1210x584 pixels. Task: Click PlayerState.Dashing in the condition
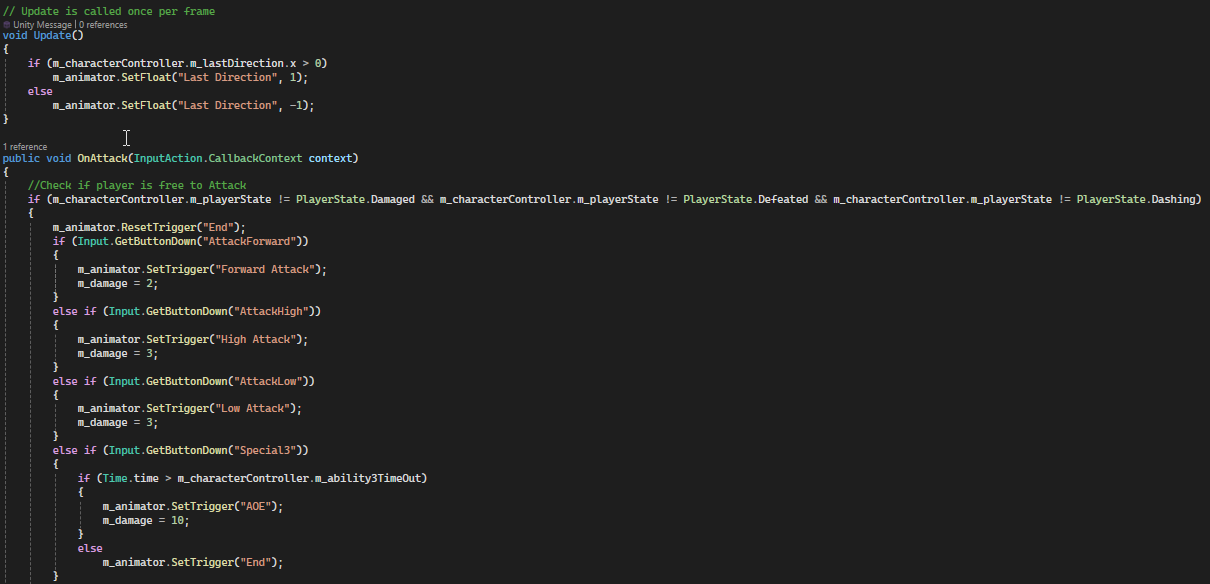coord(1136,199)
